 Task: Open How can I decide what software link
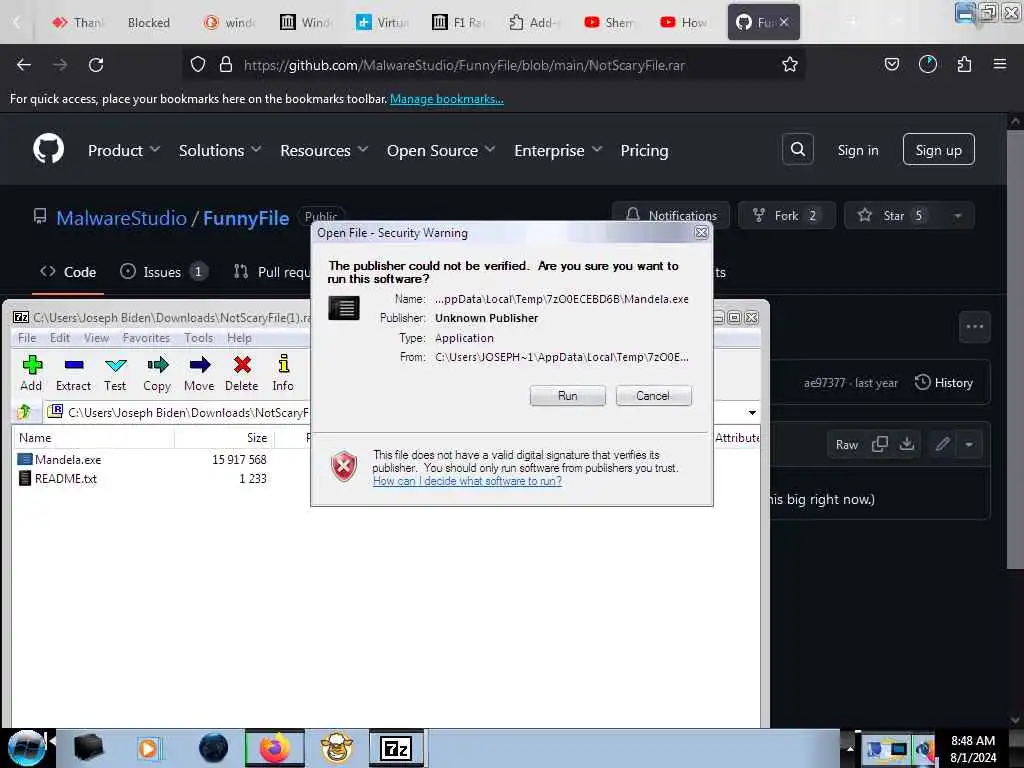(x=467, y=481)
